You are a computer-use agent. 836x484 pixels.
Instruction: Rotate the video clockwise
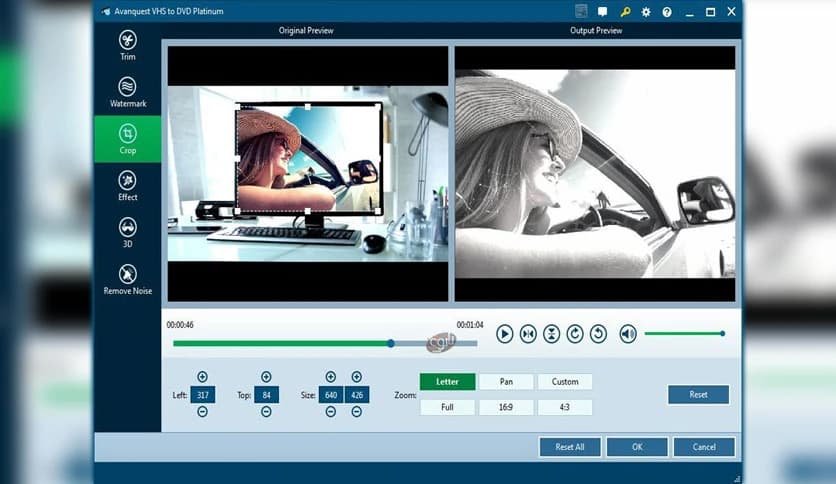(x=575, y=334)
